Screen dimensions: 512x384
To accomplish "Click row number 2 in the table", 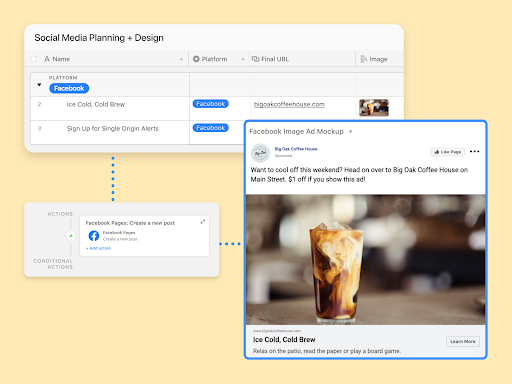I will [x=39, y=104].
